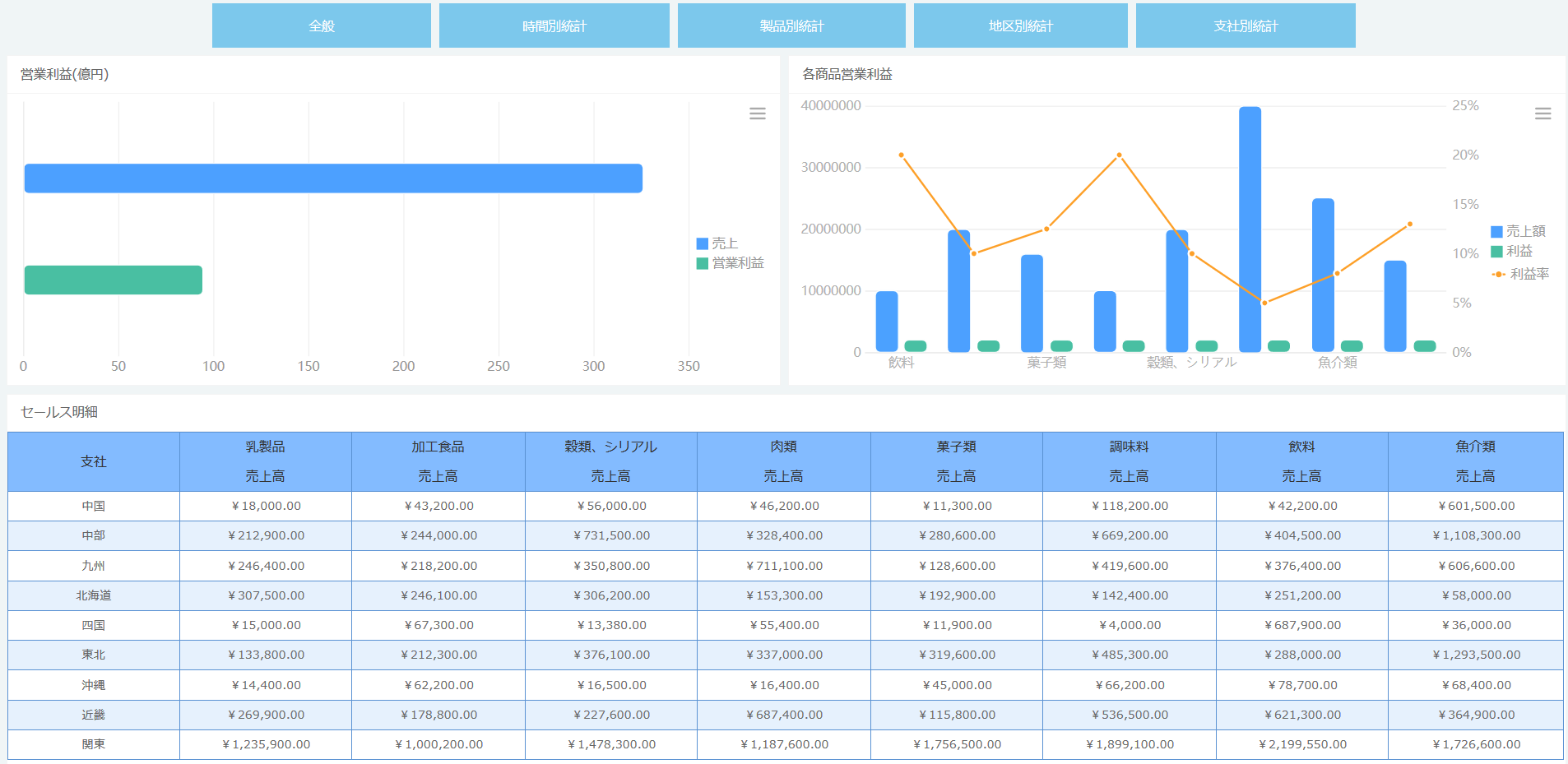
Task: Select cell ¥4,000.00 in 四国 row
Action: tap(1129, 625)
